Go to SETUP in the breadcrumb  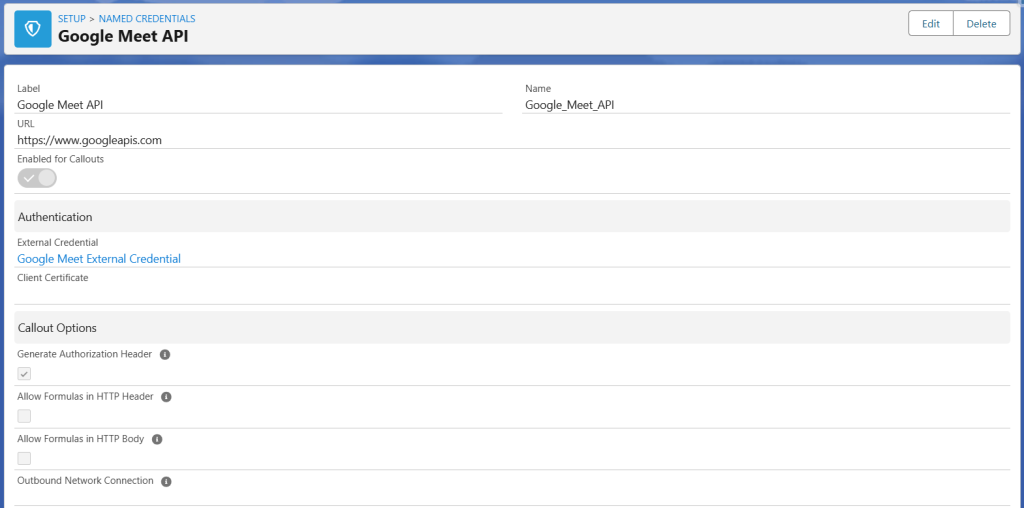pos(72,19)
